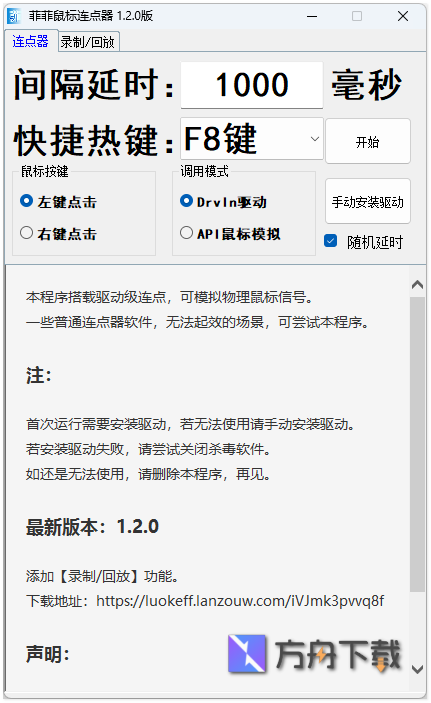Click the scrollbar down arrow
The width and height of the screenshot is (431, 703).
(x=418, y=669)
